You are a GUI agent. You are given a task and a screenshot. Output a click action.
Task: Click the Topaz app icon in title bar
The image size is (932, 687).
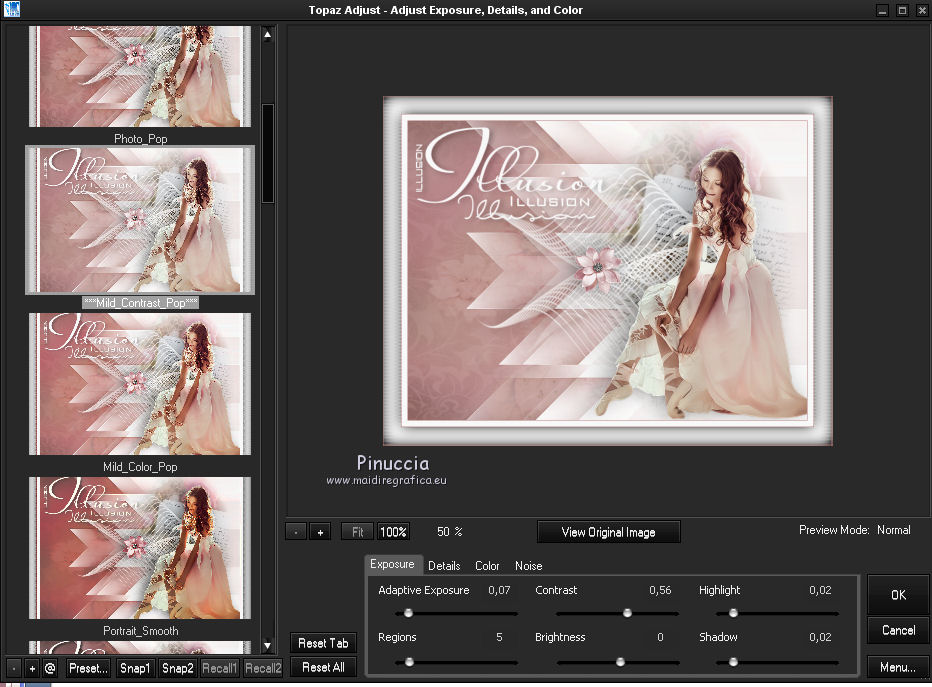[12, 10]
